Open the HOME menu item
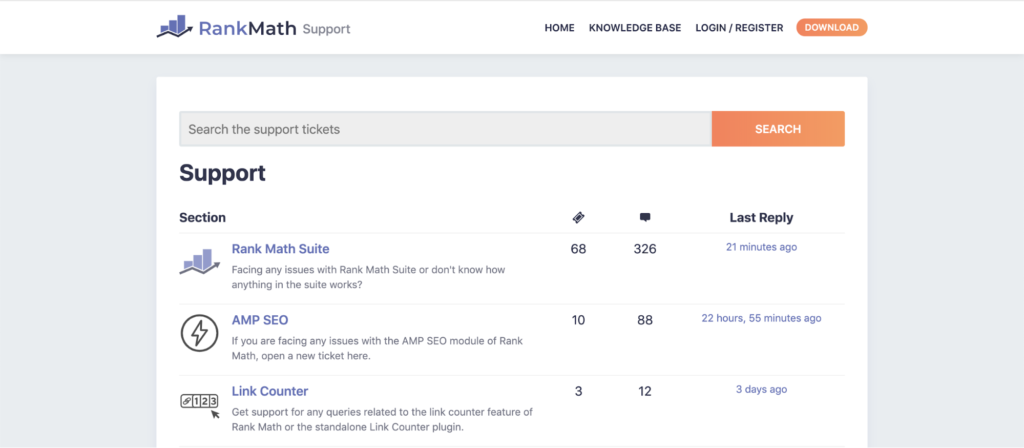This screenshot has height=448, width=1024. (x=560, y=28)
